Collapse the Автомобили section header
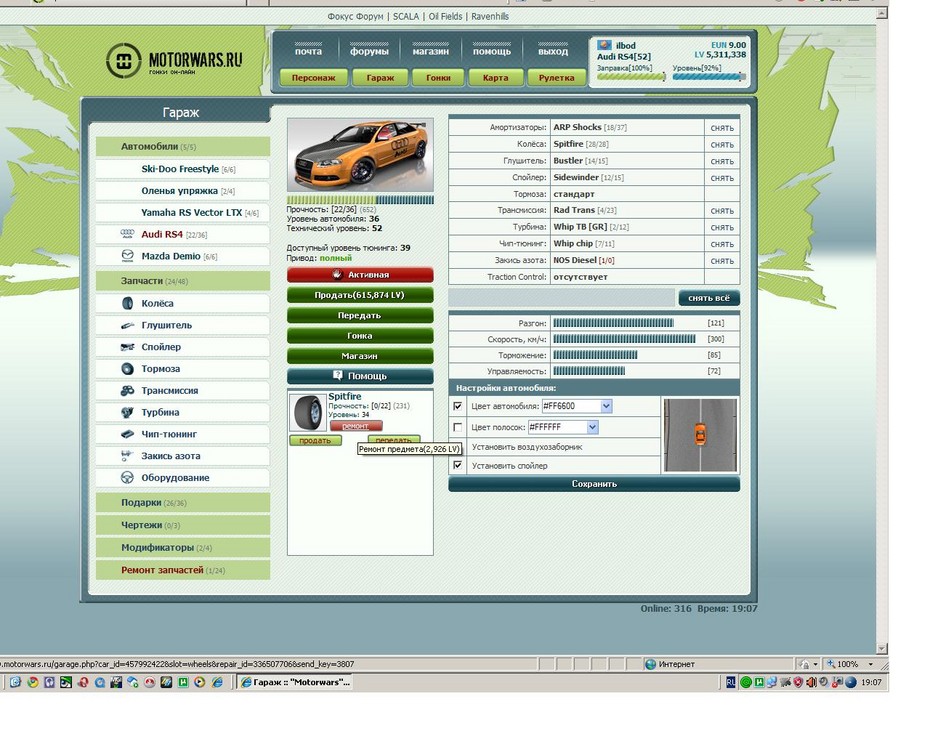This screenshot has height=744, width=930. point(183,147)
